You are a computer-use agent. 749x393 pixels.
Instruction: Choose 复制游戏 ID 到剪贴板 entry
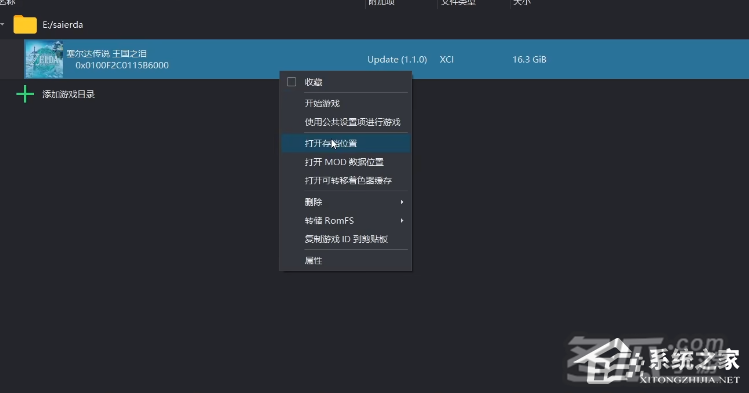(345, 239)
